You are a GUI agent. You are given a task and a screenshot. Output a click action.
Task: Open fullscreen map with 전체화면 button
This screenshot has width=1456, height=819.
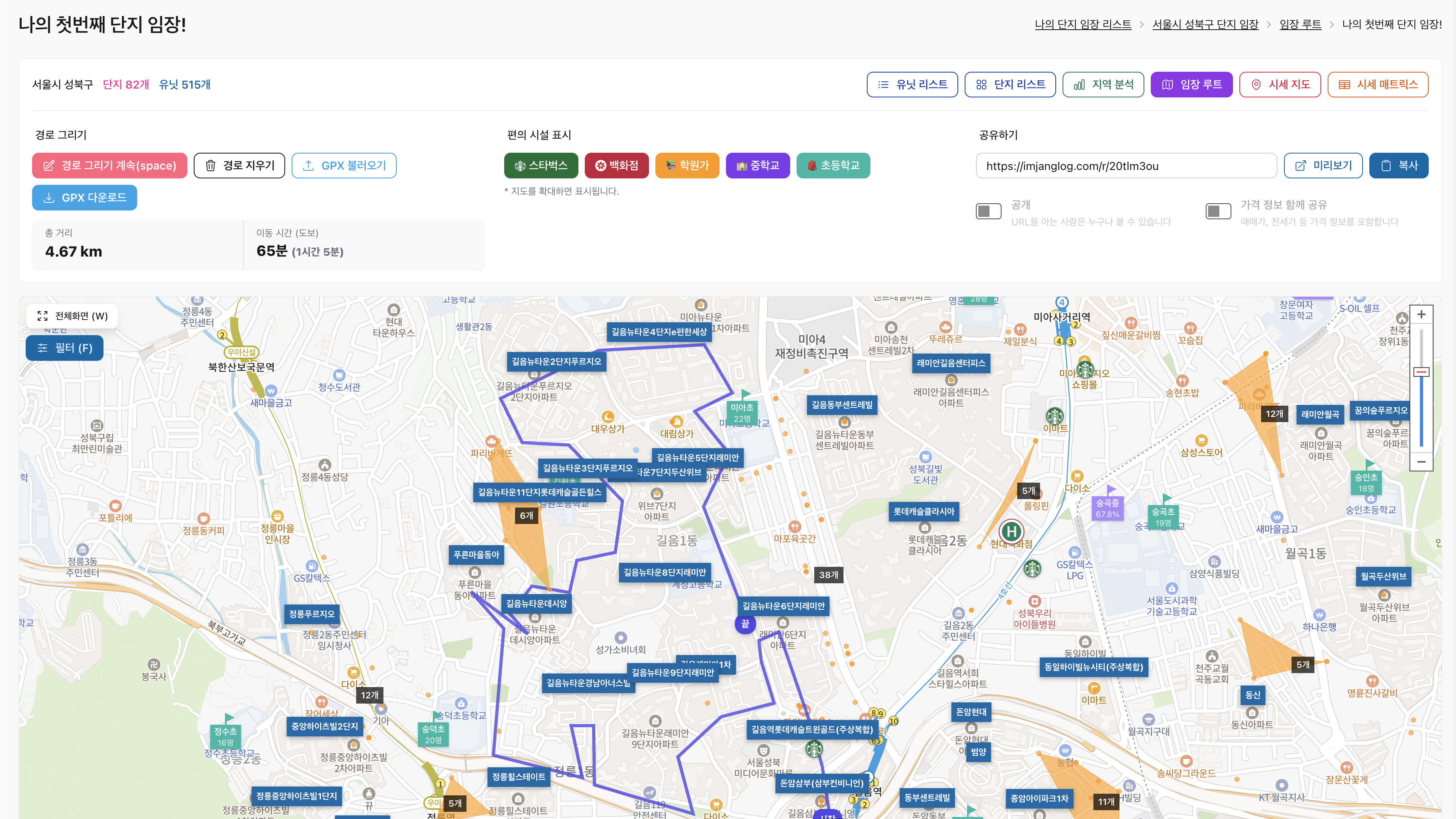[x=72, y=316]
